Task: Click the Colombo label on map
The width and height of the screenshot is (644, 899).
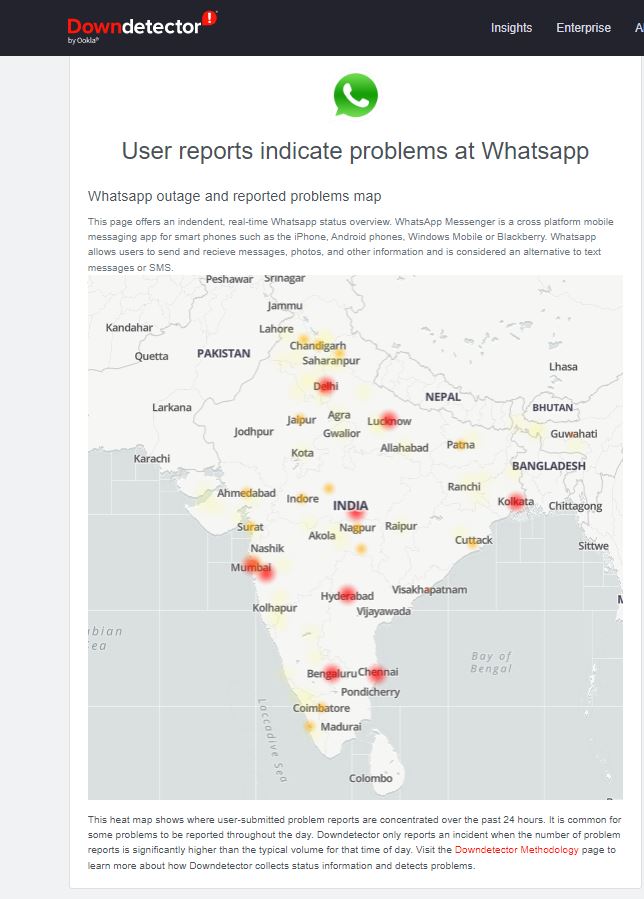Action: (370, 778)
